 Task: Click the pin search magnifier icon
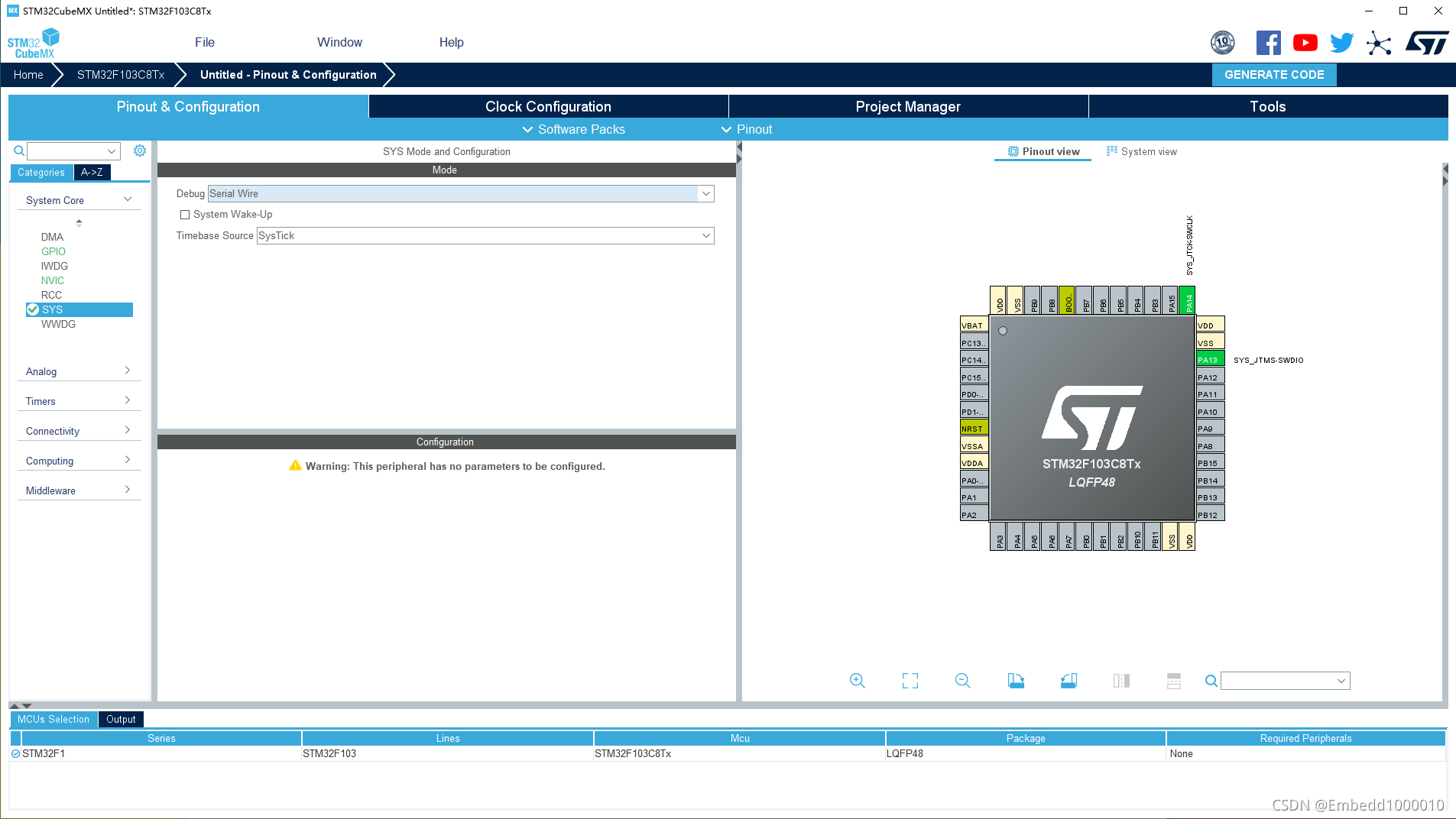(x=1211, y=681)
